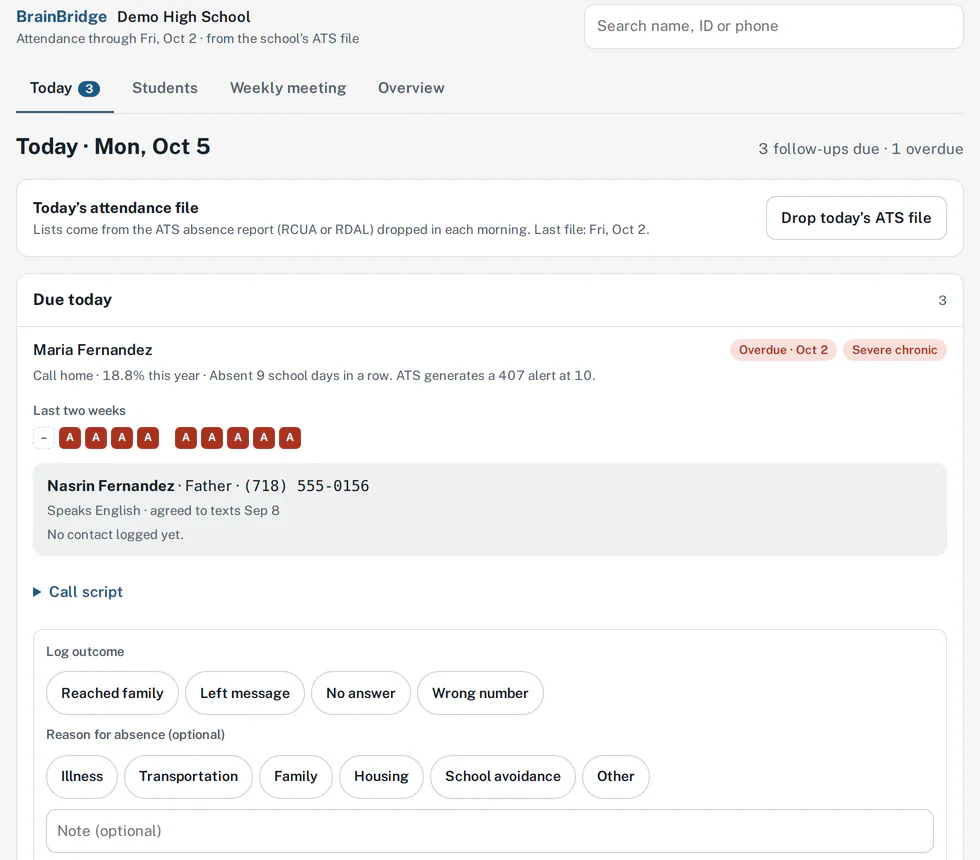Image resolution: width=980 pixels, height=860 pixels.
Task: Select Left message outcome
Action: [x=244, y=693]
